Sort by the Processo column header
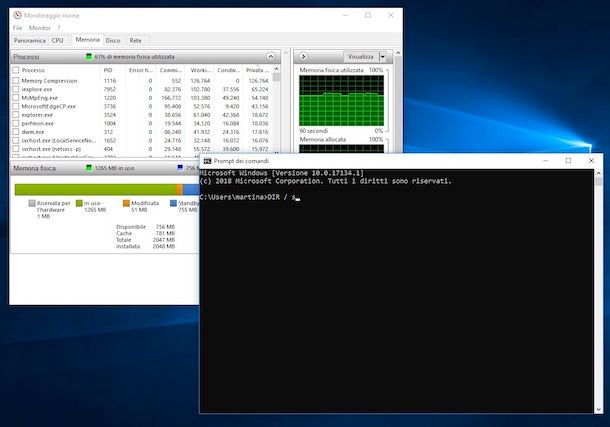610x427 pixels. [33, 70]
